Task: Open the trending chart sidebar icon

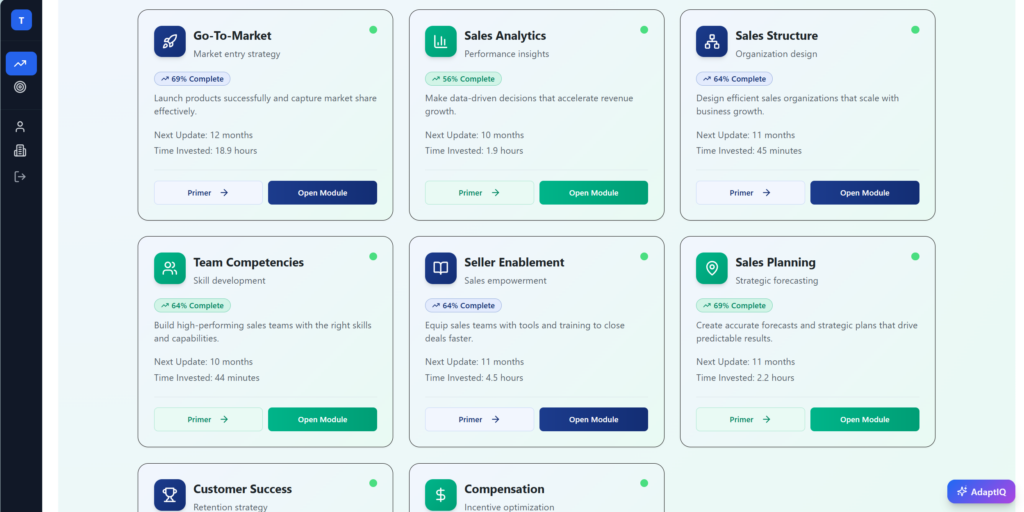Action: tap(21, 63)
